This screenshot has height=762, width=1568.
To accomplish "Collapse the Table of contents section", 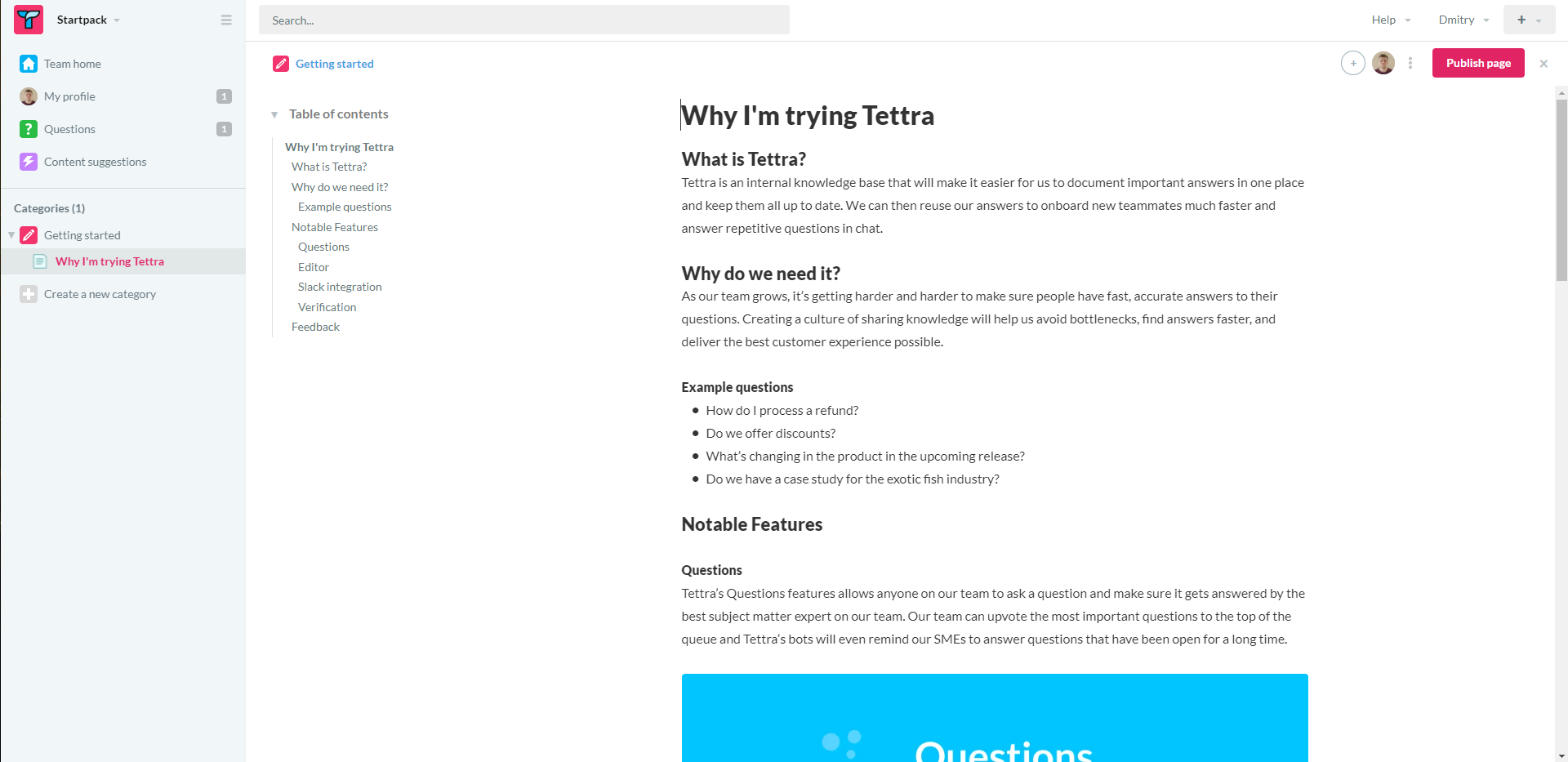I will click(274, 114).
